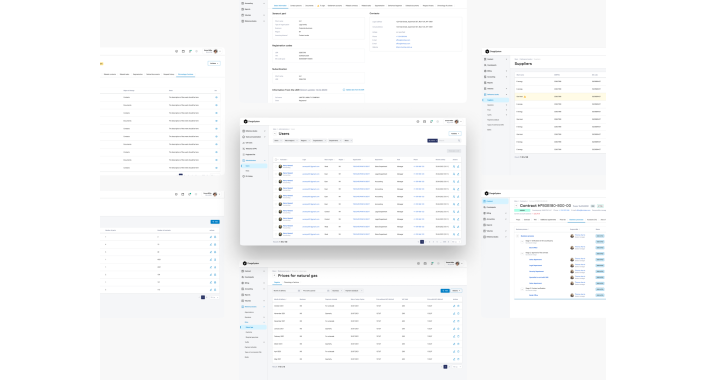Click the edit icon on the last Prices table row
The height and width of the screenshot is (380, 707).
point(454,359)
